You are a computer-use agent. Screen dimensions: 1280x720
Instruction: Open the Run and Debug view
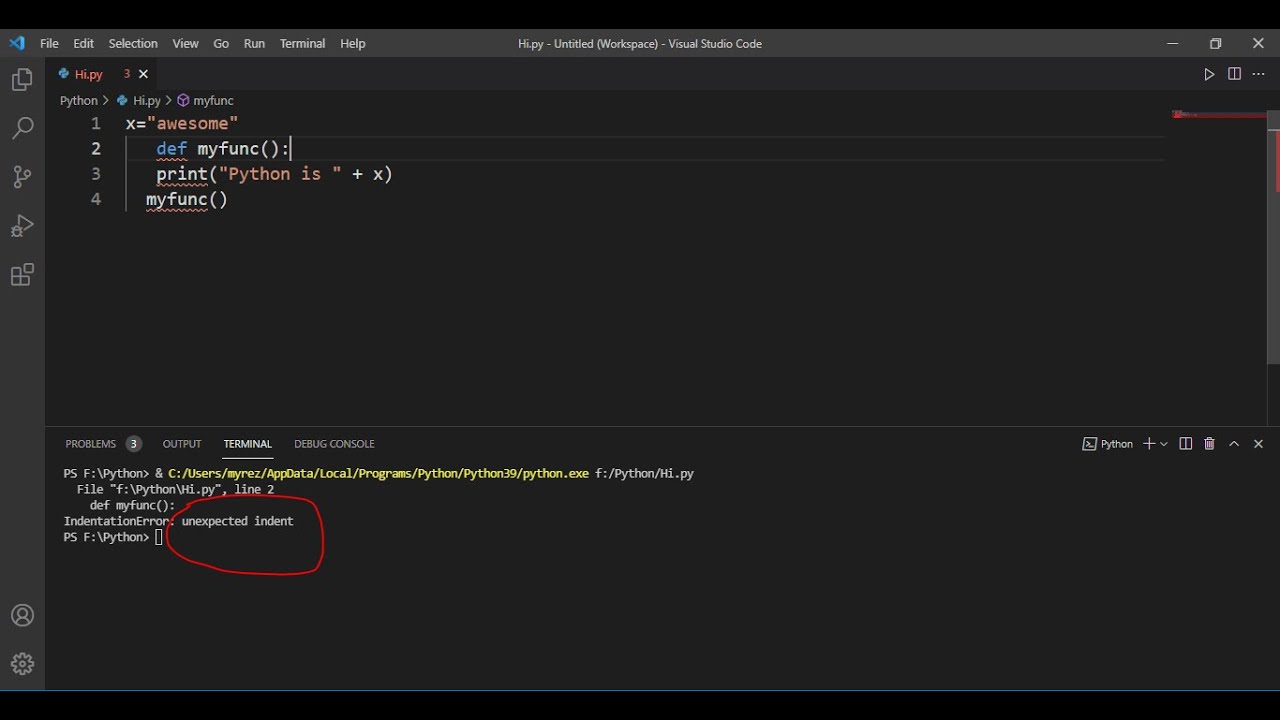point(22,226)
